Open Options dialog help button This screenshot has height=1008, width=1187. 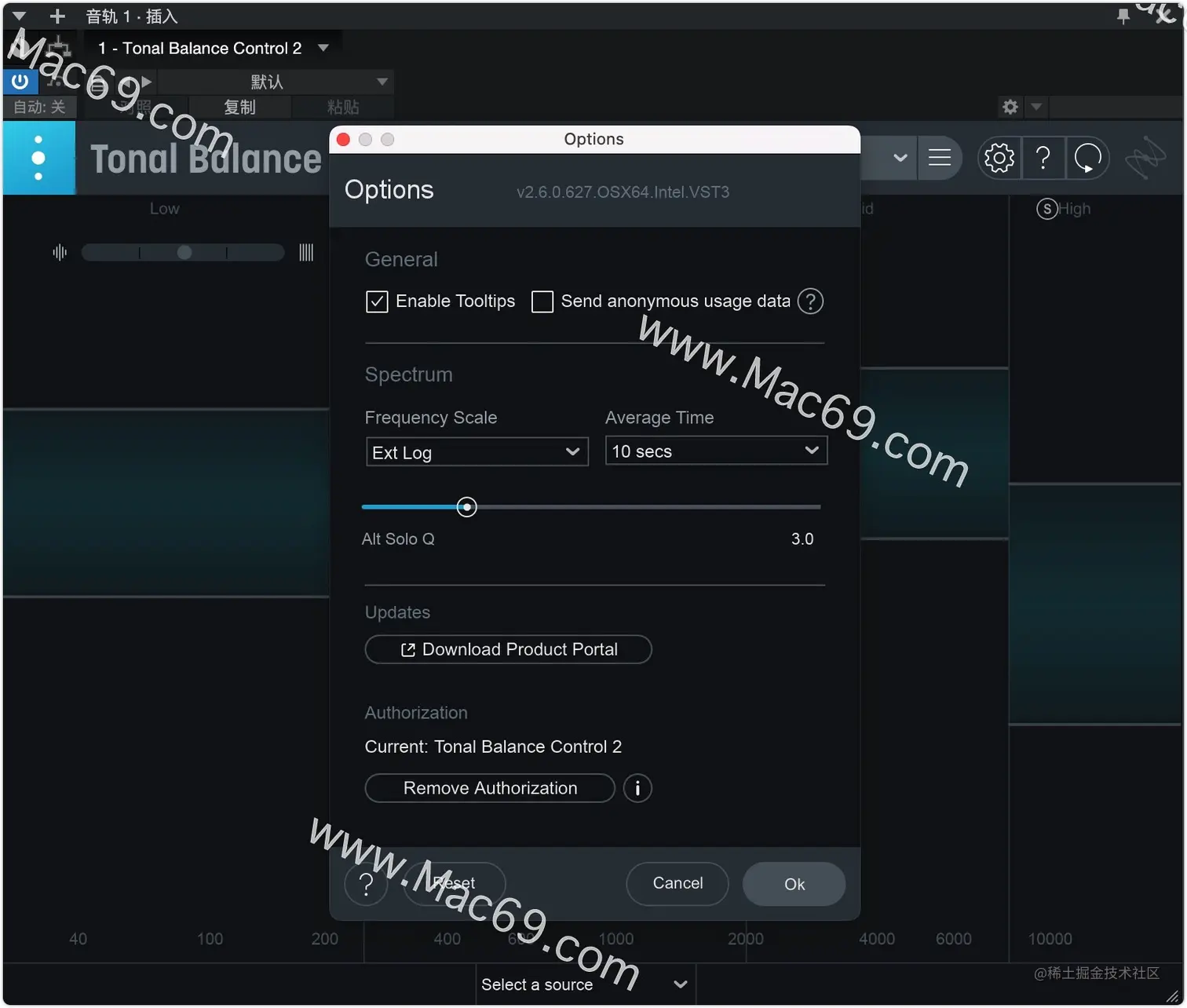tap(366, 884)
